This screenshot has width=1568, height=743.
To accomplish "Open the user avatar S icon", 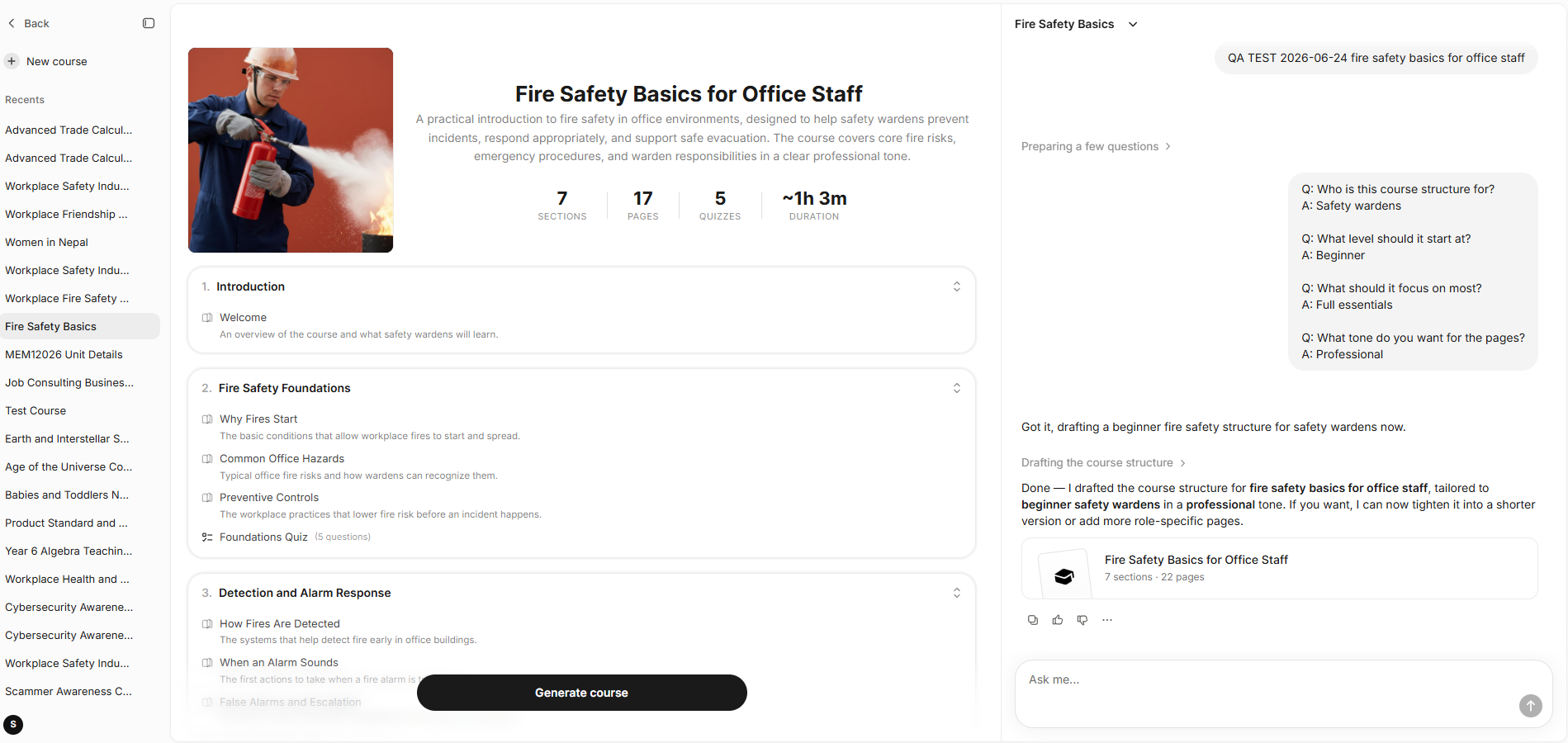I will tap(13, 724).
